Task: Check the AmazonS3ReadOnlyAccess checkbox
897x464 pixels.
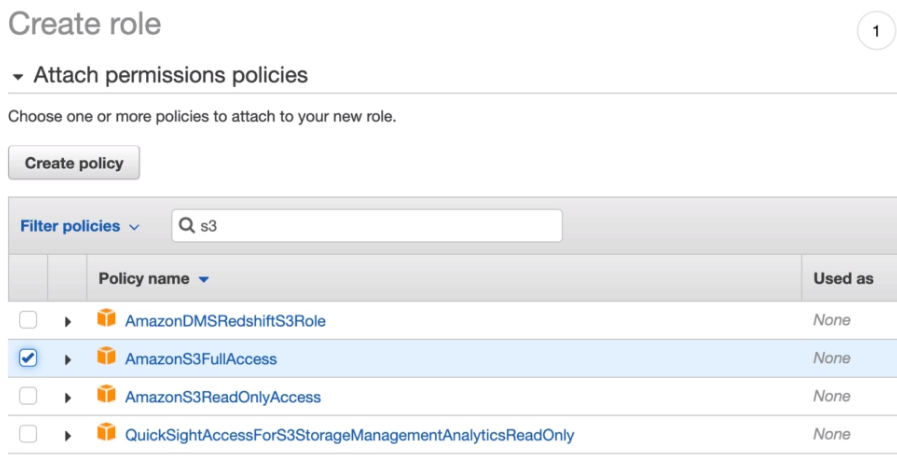Action: [x=28, y=396]
